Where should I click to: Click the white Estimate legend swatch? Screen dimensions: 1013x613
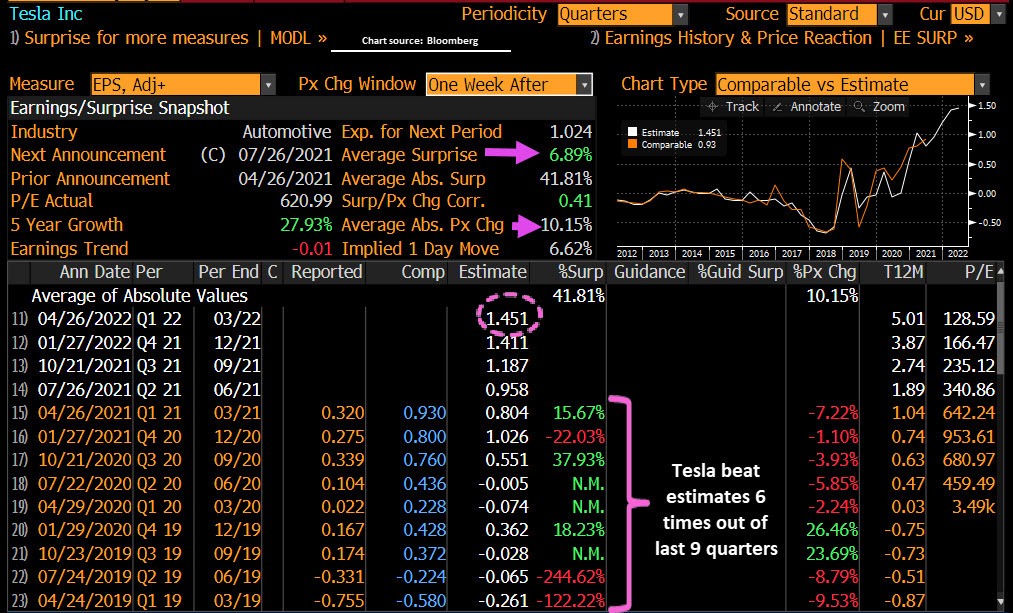click(x=632, y=131)
